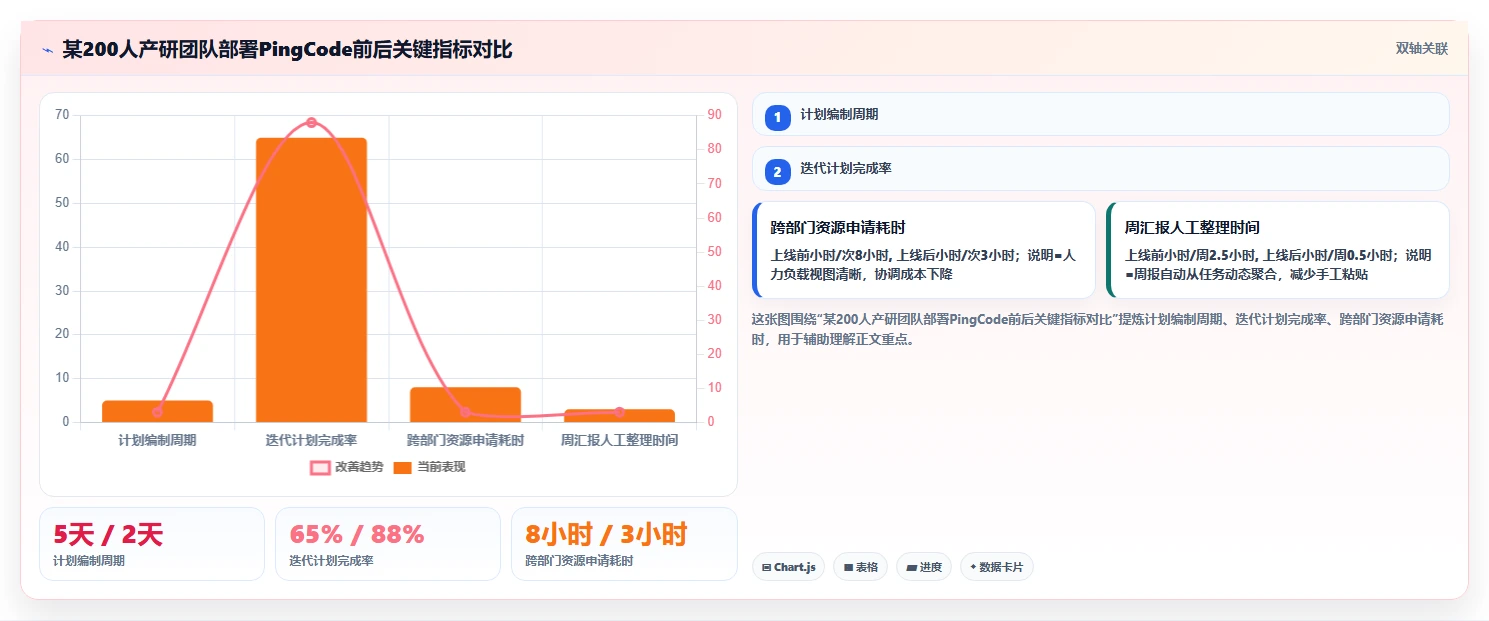Select the 周汇报人工整理时间 detail card

1278,250
